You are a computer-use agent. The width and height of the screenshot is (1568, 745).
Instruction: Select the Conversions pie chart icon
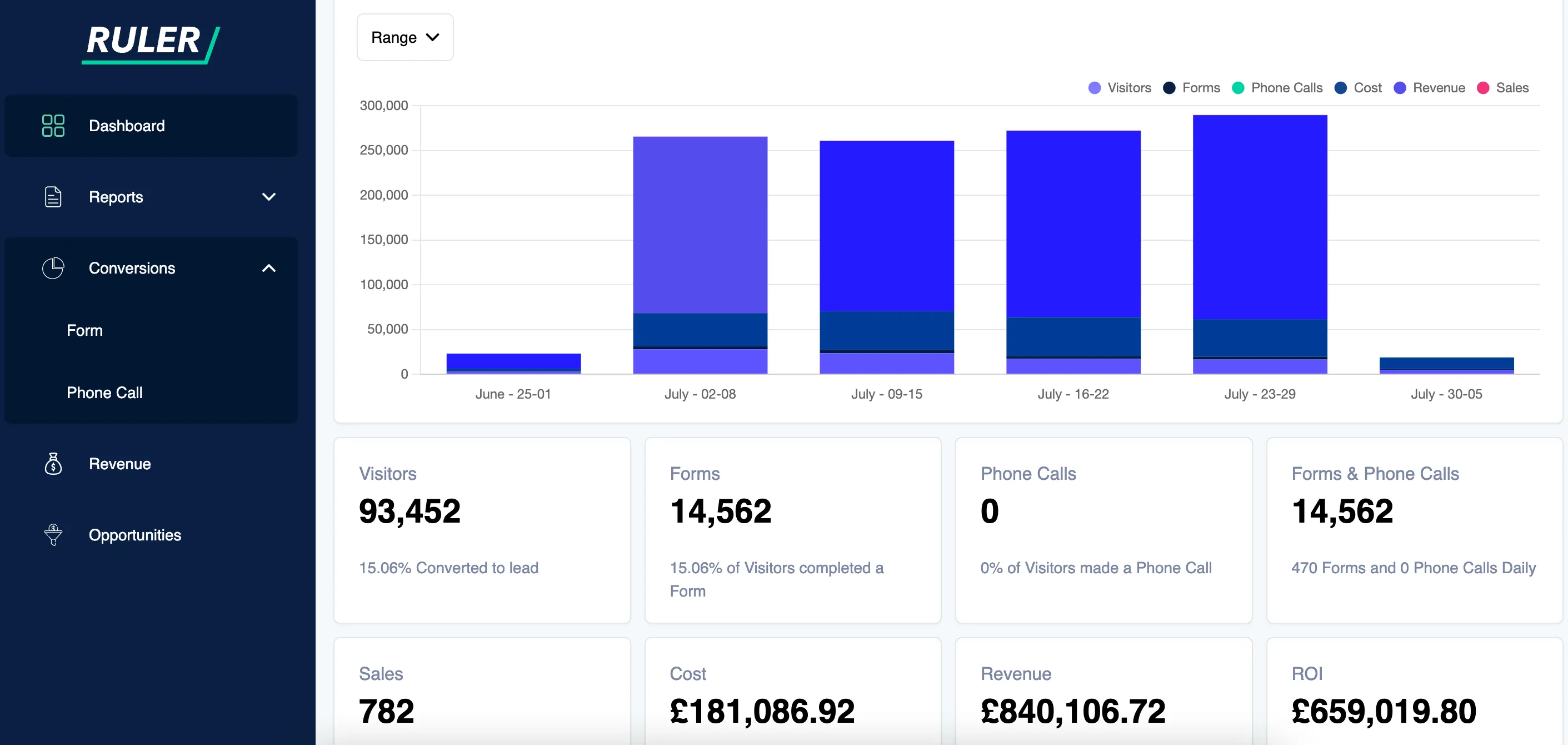(x=52, y=268)
